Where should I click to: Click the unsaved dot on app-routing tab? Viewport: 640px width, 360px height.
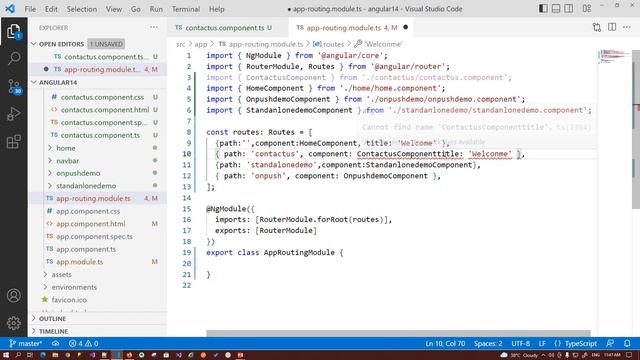[405, 27]
